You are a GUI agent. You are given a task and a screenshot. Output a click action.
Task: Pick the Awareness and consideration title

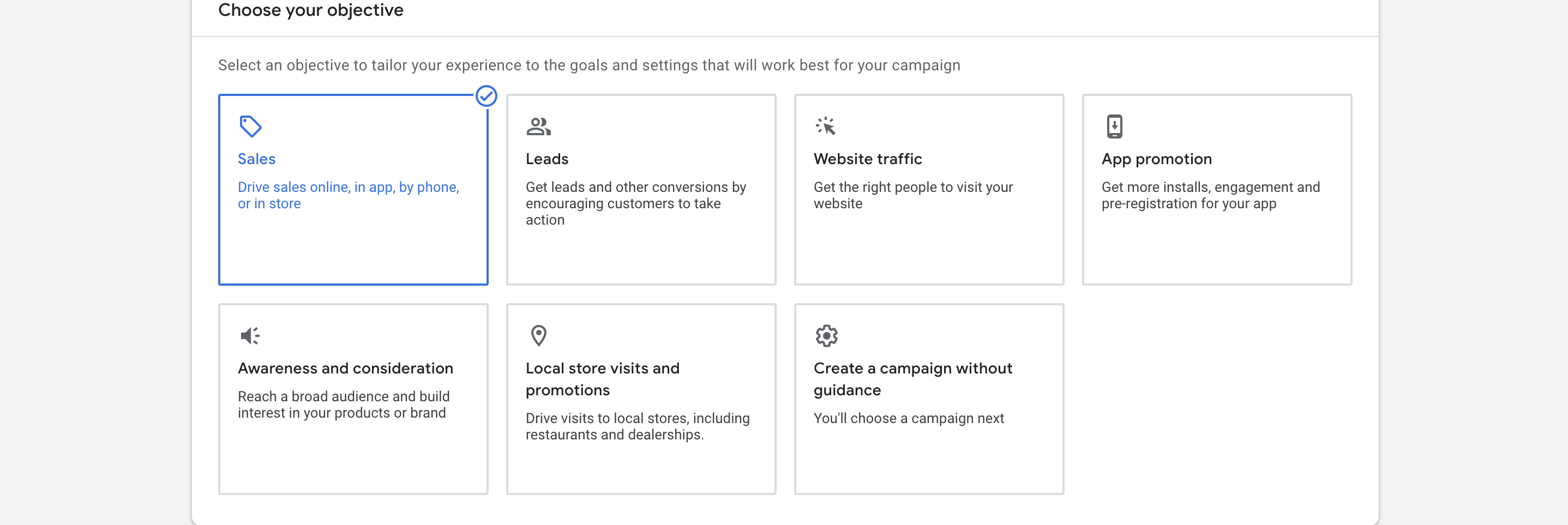pyautogui.click(x=345, y=368)
